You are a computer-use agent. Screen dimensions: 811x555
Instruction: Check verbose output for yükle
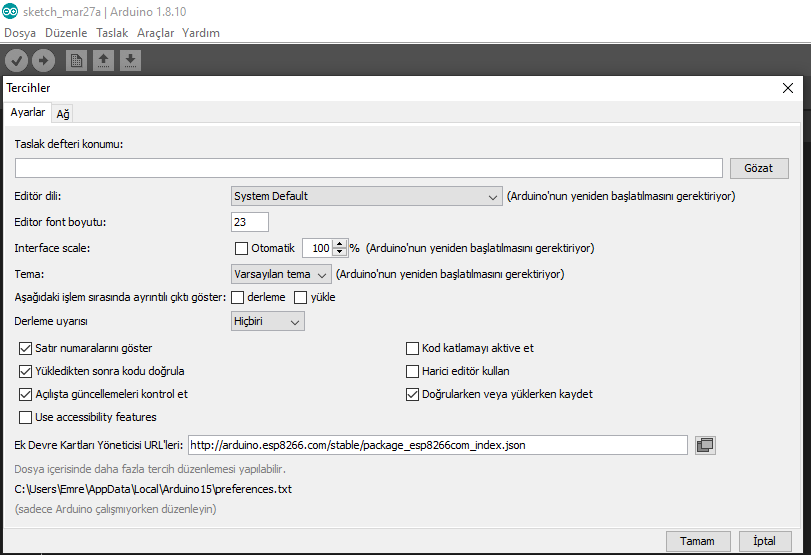click(x=301, y=297)
